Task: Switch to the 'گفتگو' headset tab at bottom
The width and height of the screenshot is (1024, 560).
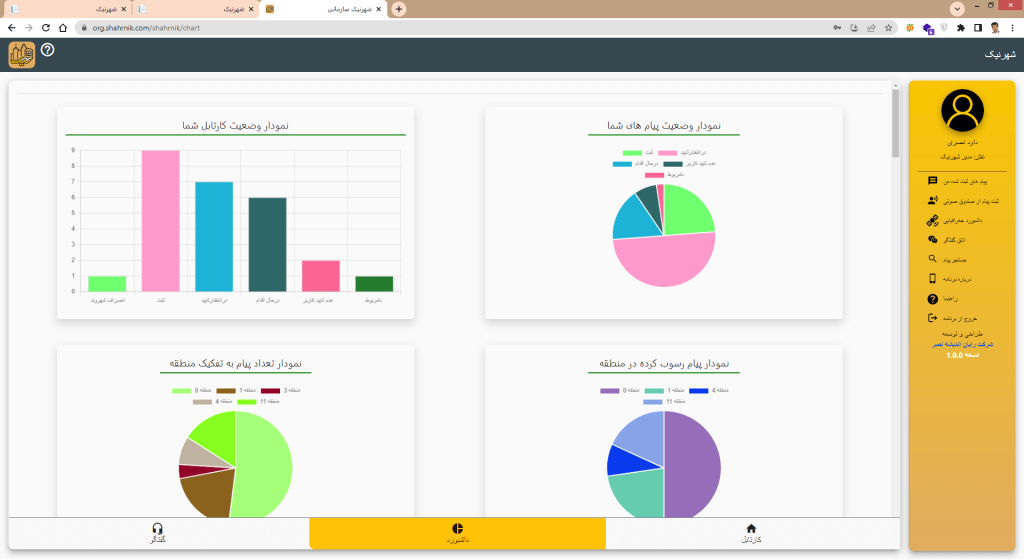Action: point(158,533)
